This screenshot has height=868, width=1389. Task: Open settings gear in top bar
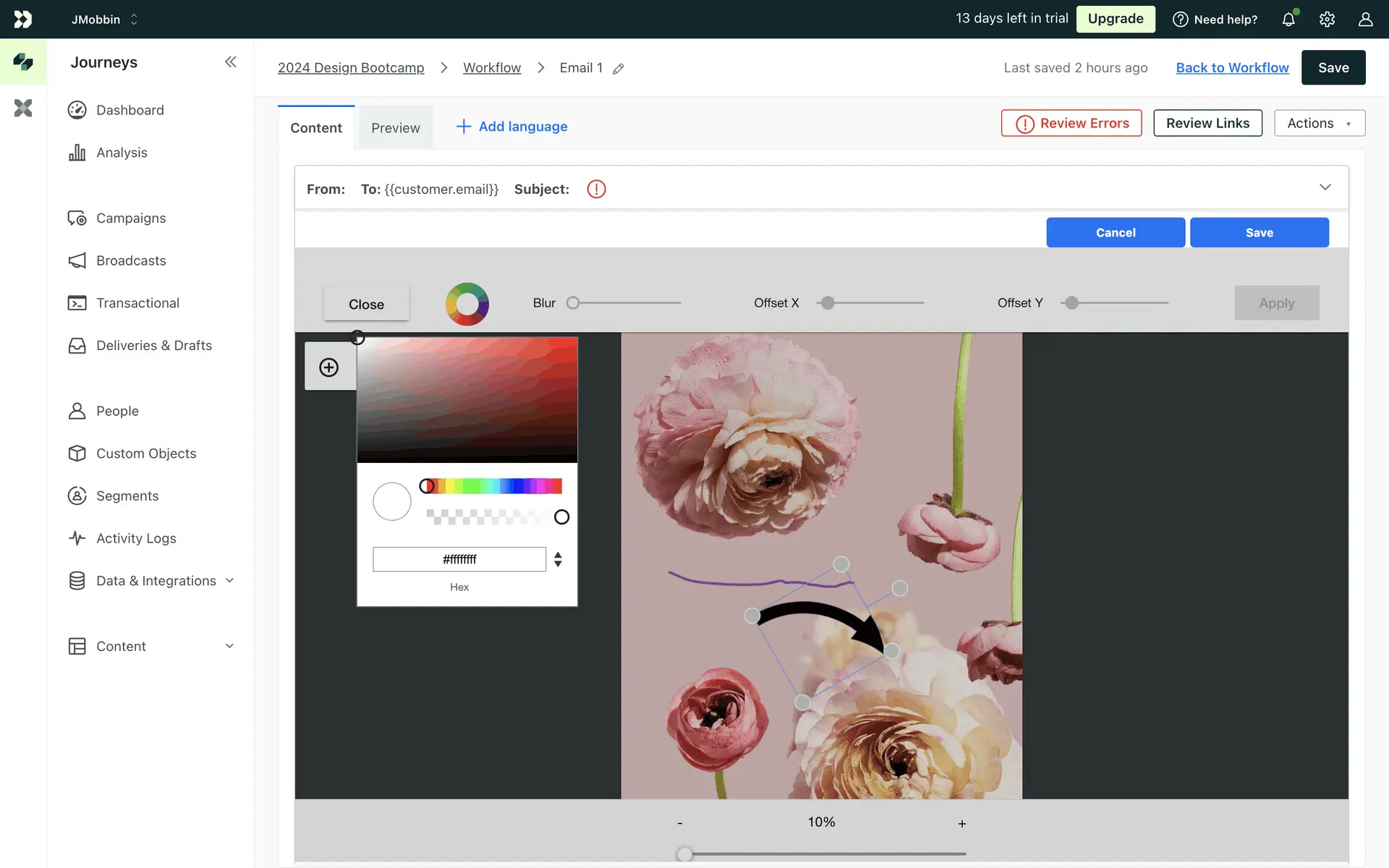click(x=1327, y=20)
